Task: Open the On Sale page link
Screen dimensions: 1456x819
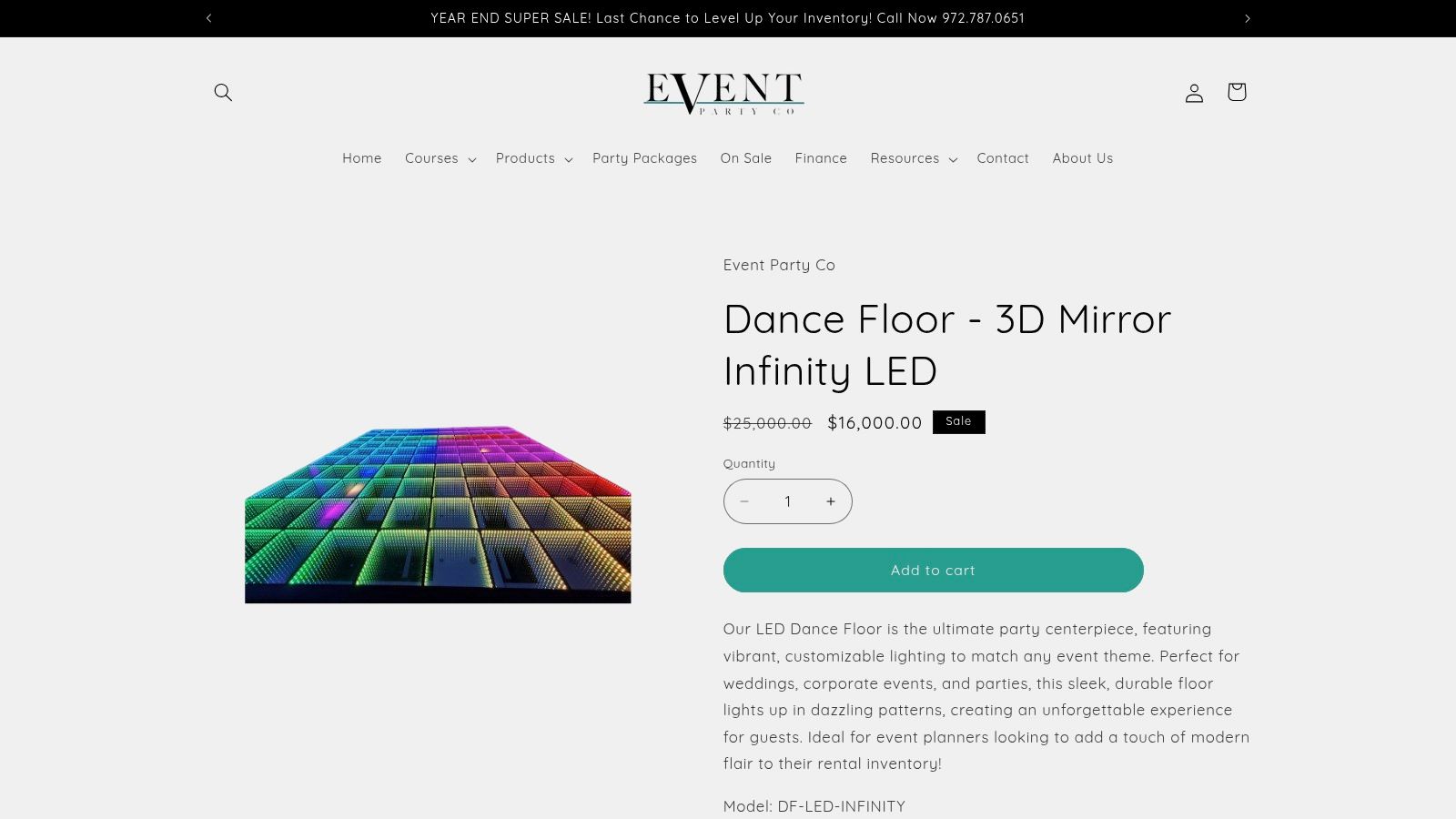Action: pyautogui.click(x=745, y=158)
